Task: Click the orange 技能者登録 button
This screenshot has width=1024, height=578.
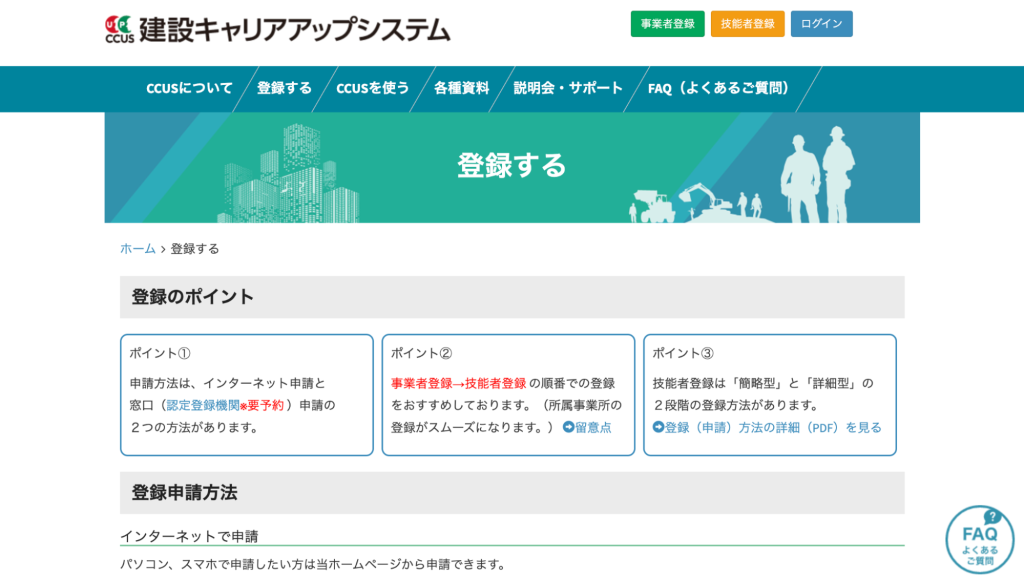Action: [748, 24]
